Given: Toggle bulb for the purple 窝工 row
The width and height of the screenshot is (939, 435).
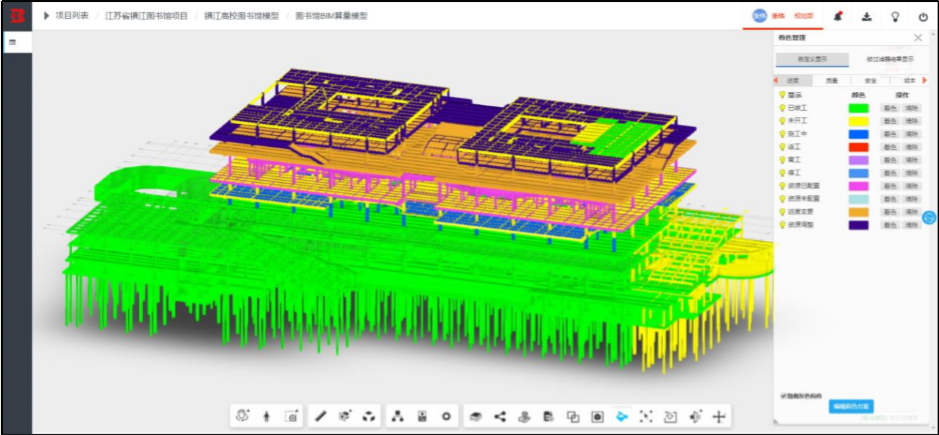Looking at the screenshot, I should (782, 160).
